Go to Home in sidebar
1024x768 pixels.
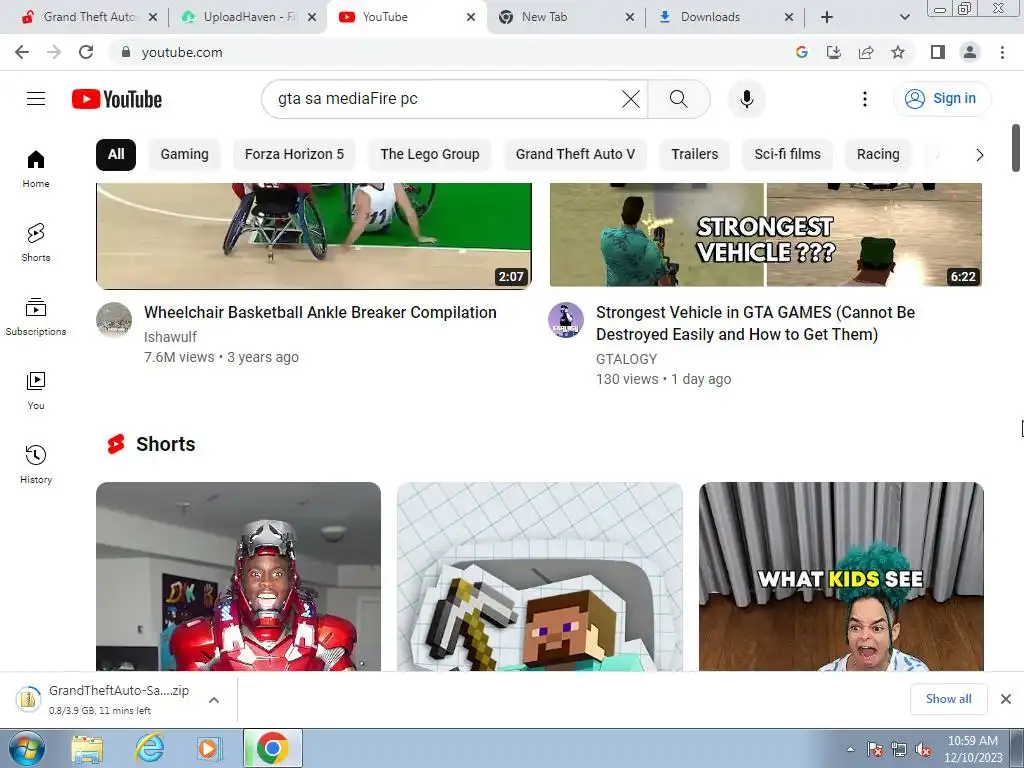pos(36,169)
